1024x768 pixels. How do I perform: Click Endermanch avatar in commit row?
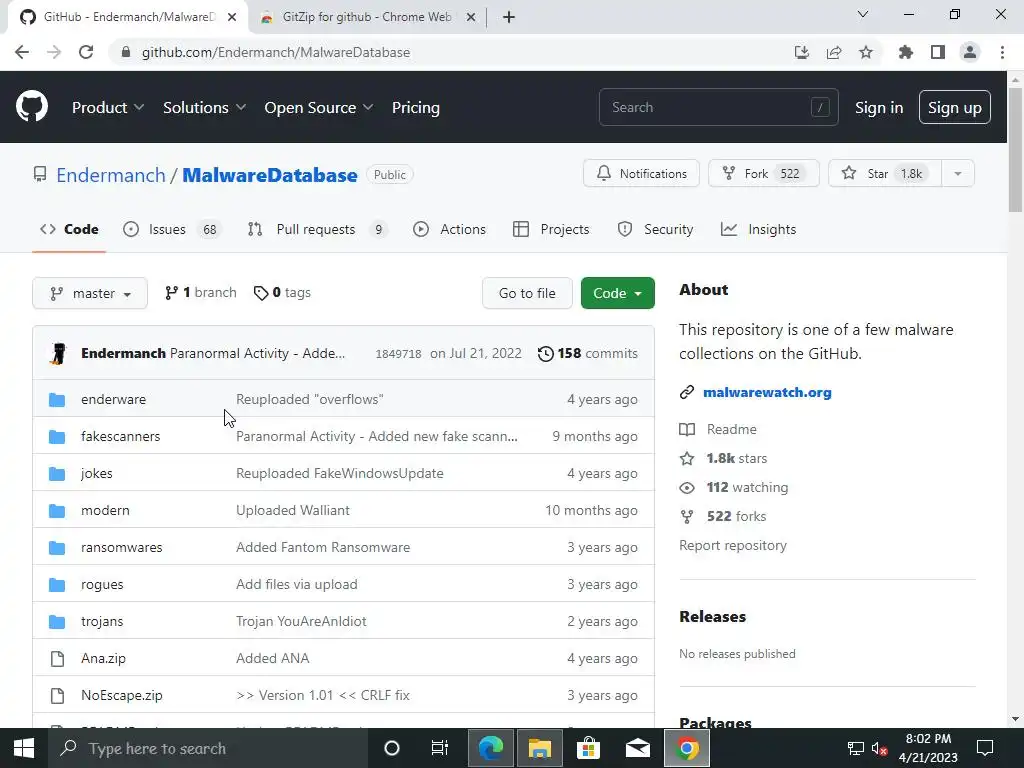[x=59, y=353]
